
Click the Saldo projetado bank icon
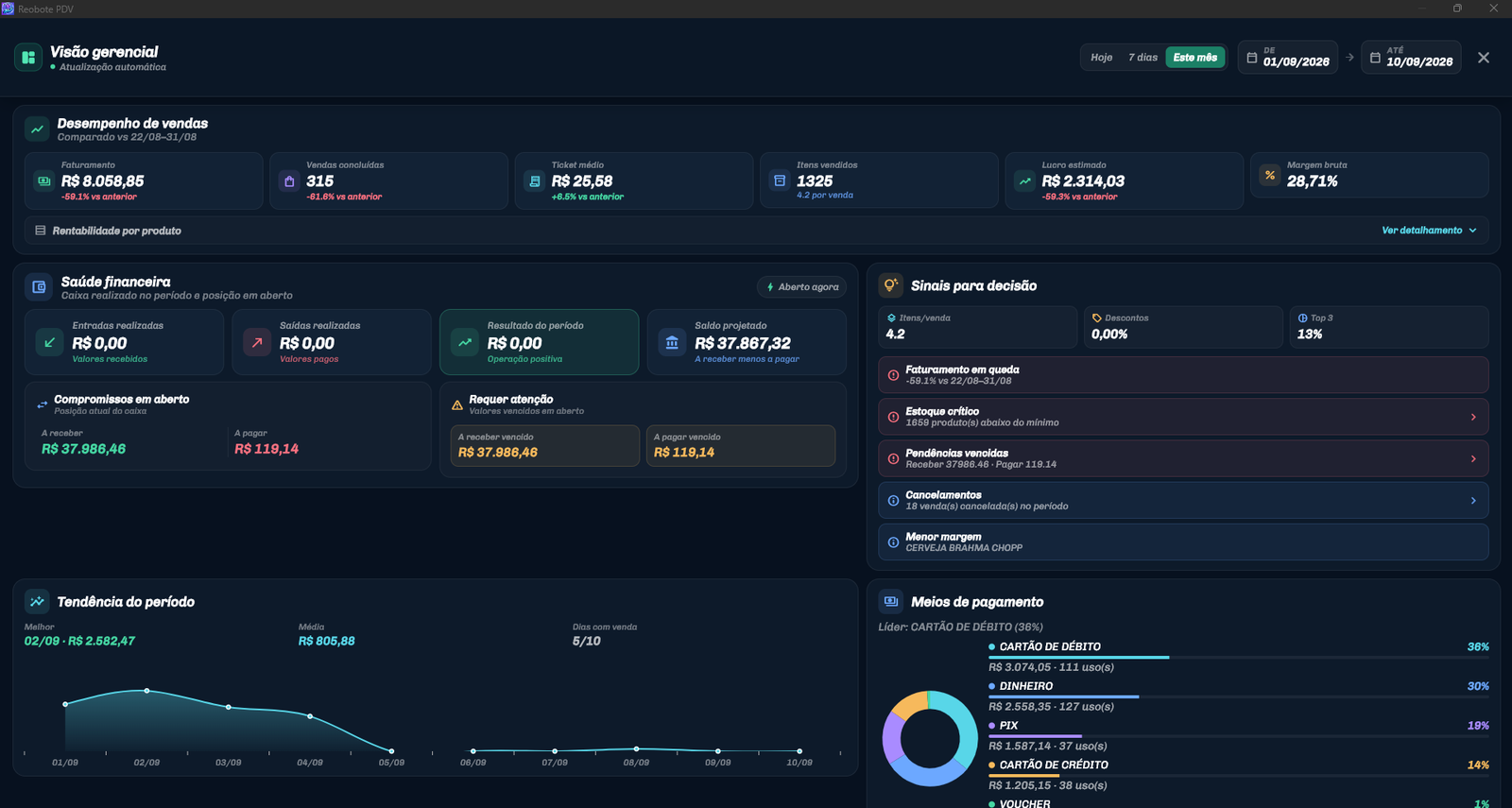(x=672, y=342)
